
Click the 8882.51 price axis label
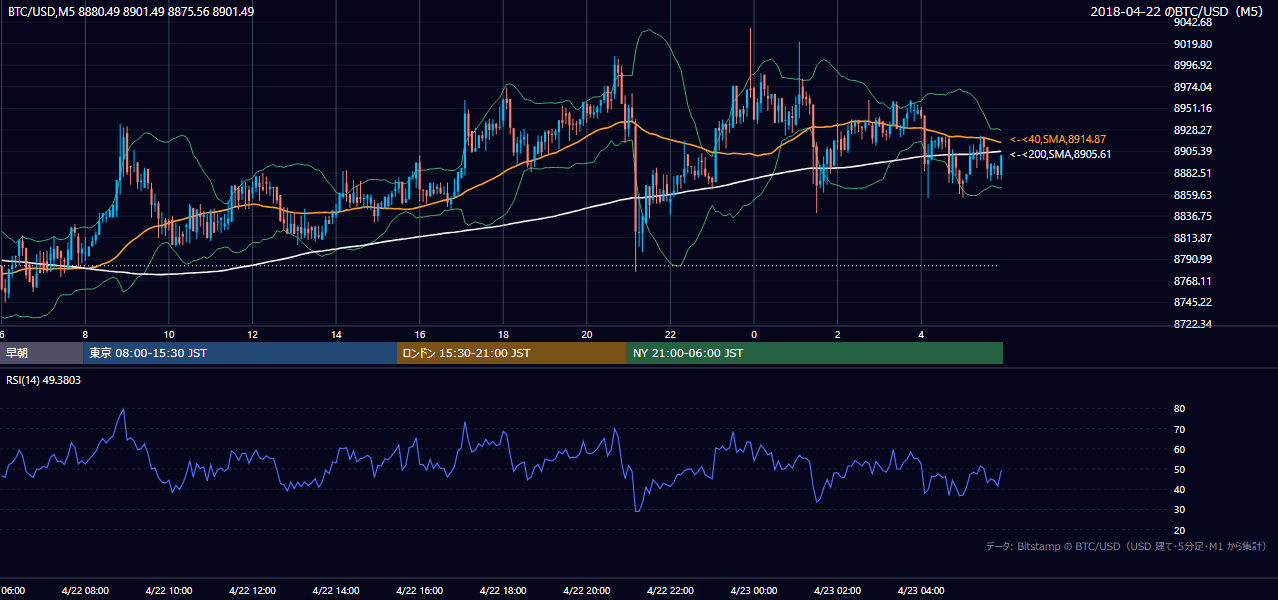pyautogui.click(x=1193, y=173)
